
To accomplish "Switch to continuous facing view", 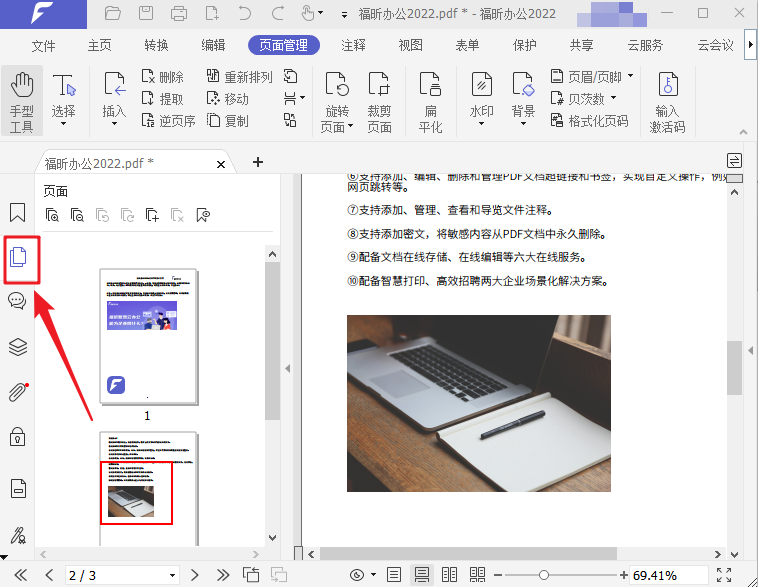I will pos(477,575).
